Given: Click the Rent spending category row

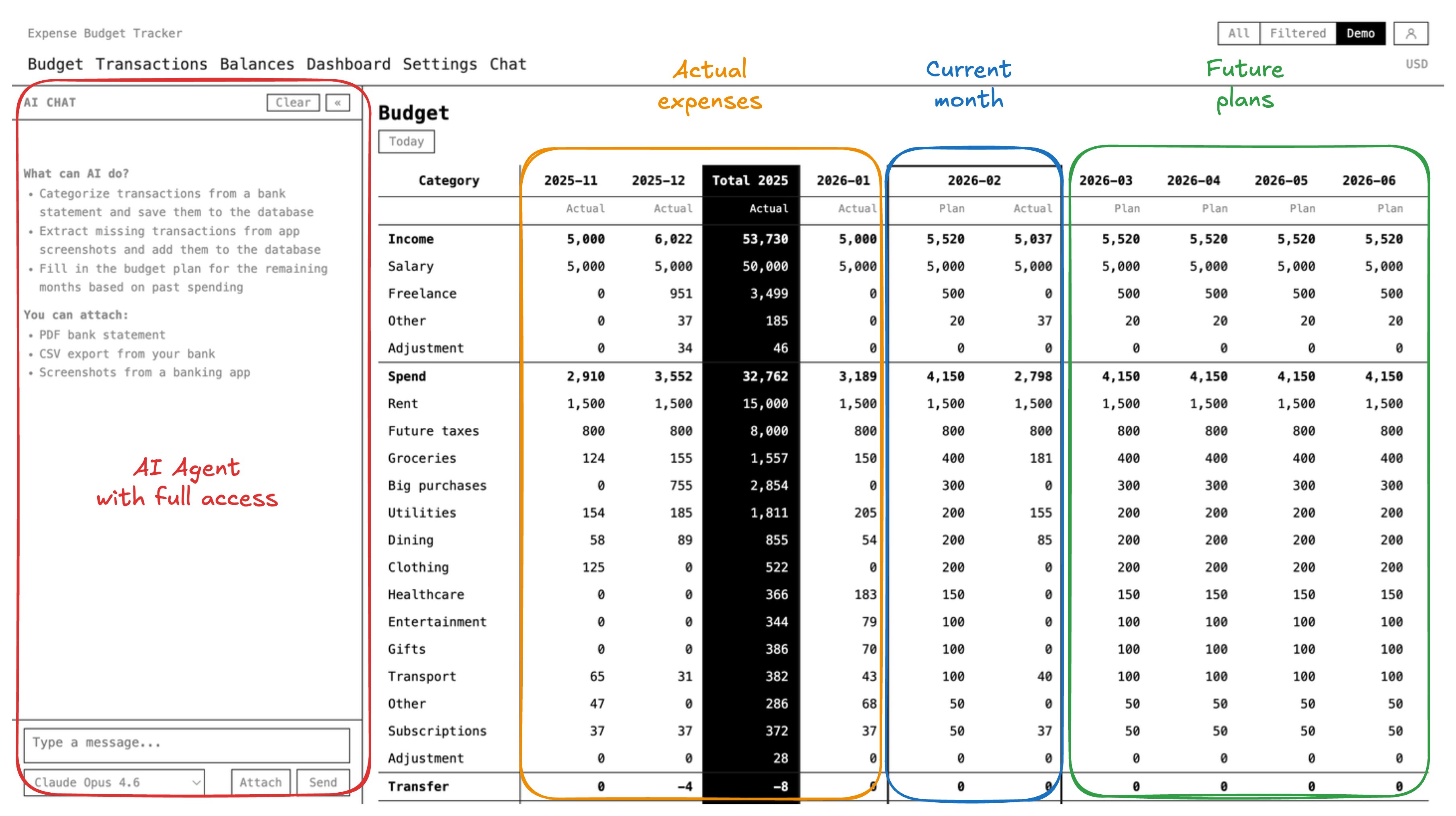Looking at the screenshot, I should (x=402, y=403).
